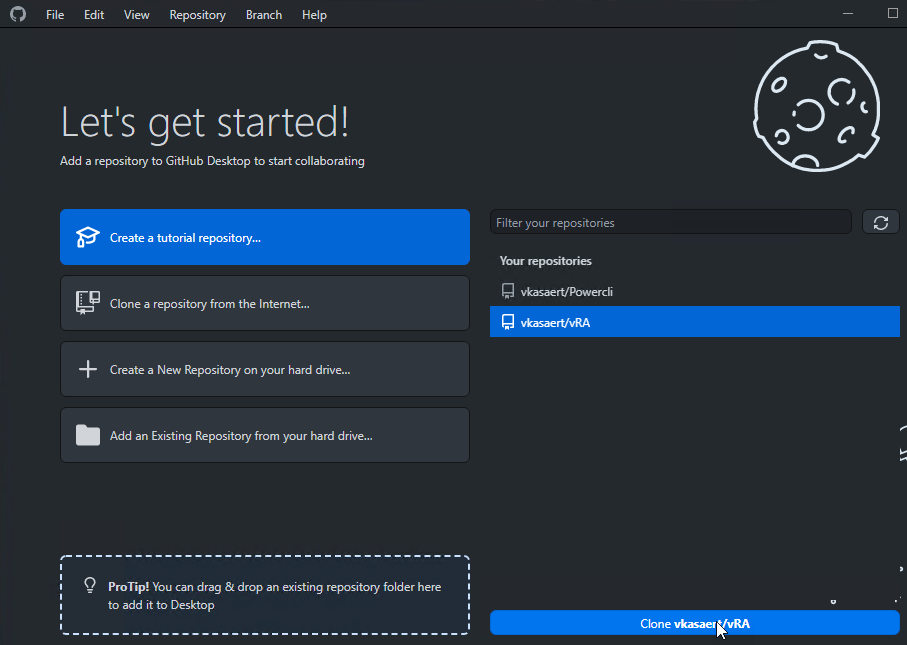
Task: Open the Branch menu
Action: (x=264, y=15)
